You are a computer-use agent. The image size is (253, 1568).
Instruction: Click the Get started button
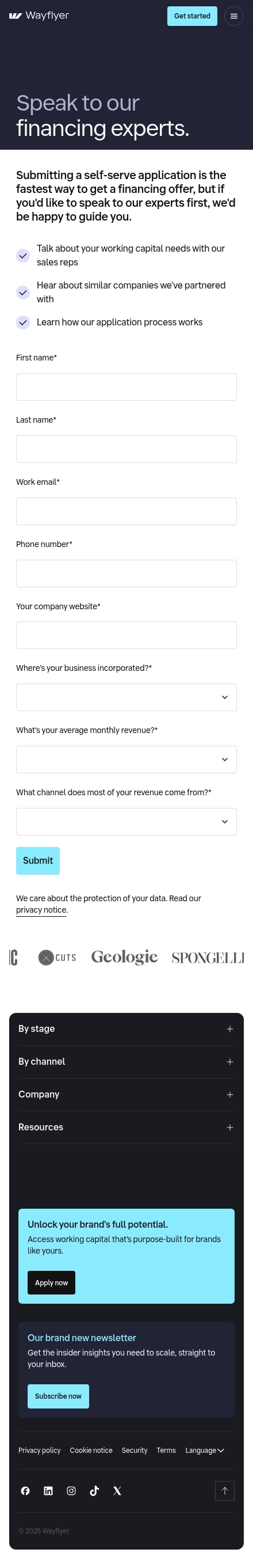[192, 16]
